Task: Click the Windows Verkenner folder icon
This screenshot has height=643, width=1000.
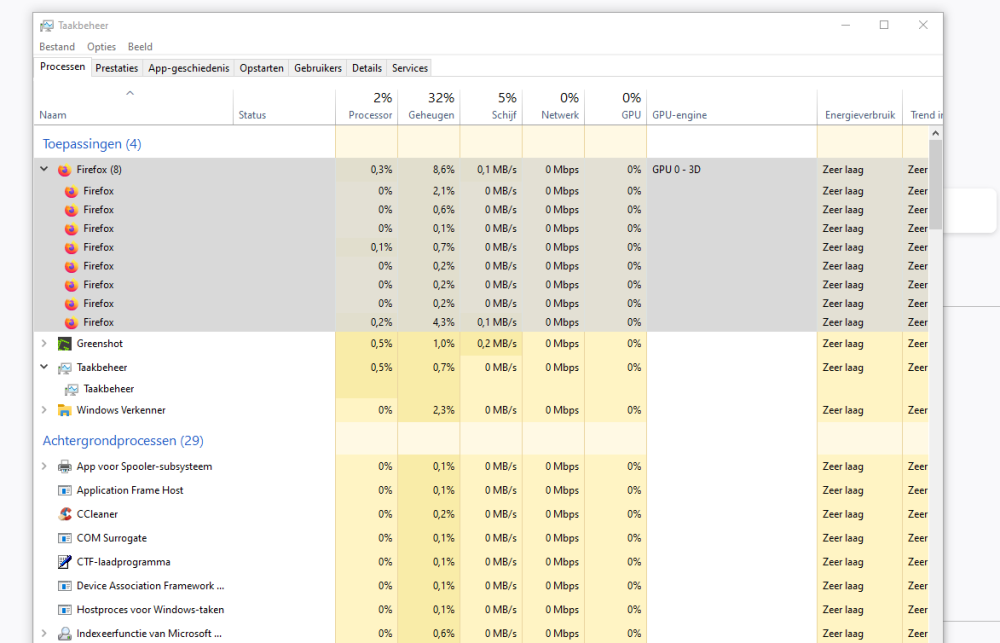Action: click(x=66, y=410)
